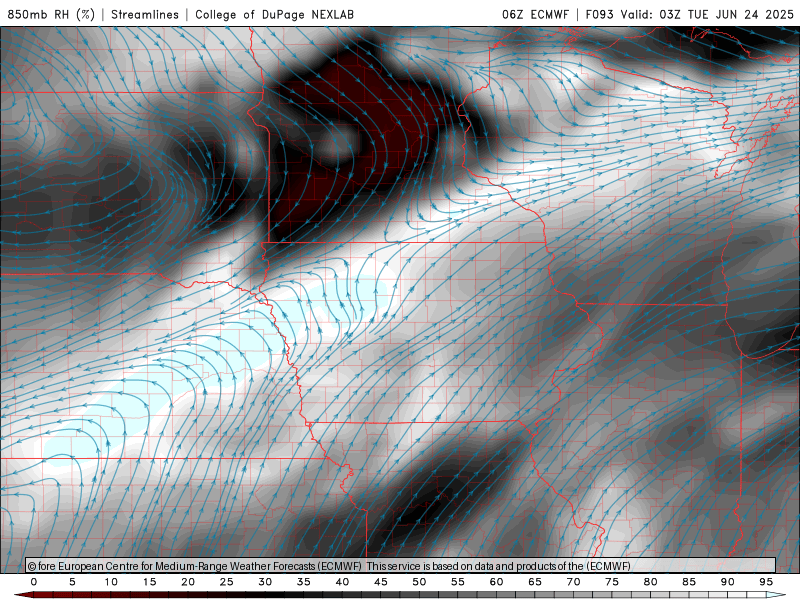The height and width of the screenshot is (600, 800).
Task: Click the "35" value on color scale
Action: [304, 582]
